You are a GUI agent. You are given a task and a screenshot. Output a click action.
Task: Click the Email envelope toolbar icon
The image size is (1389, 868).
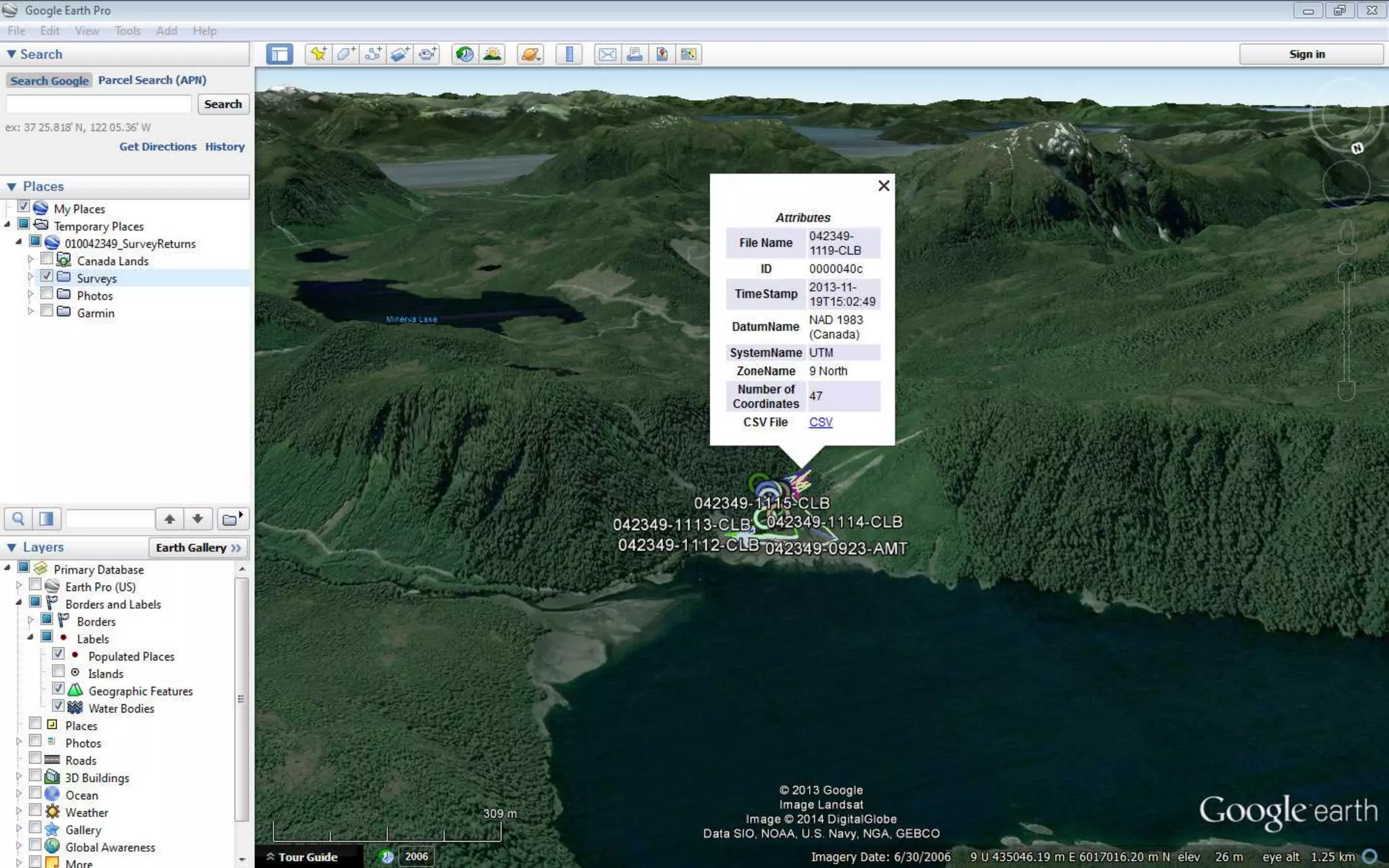click(607, 54)
